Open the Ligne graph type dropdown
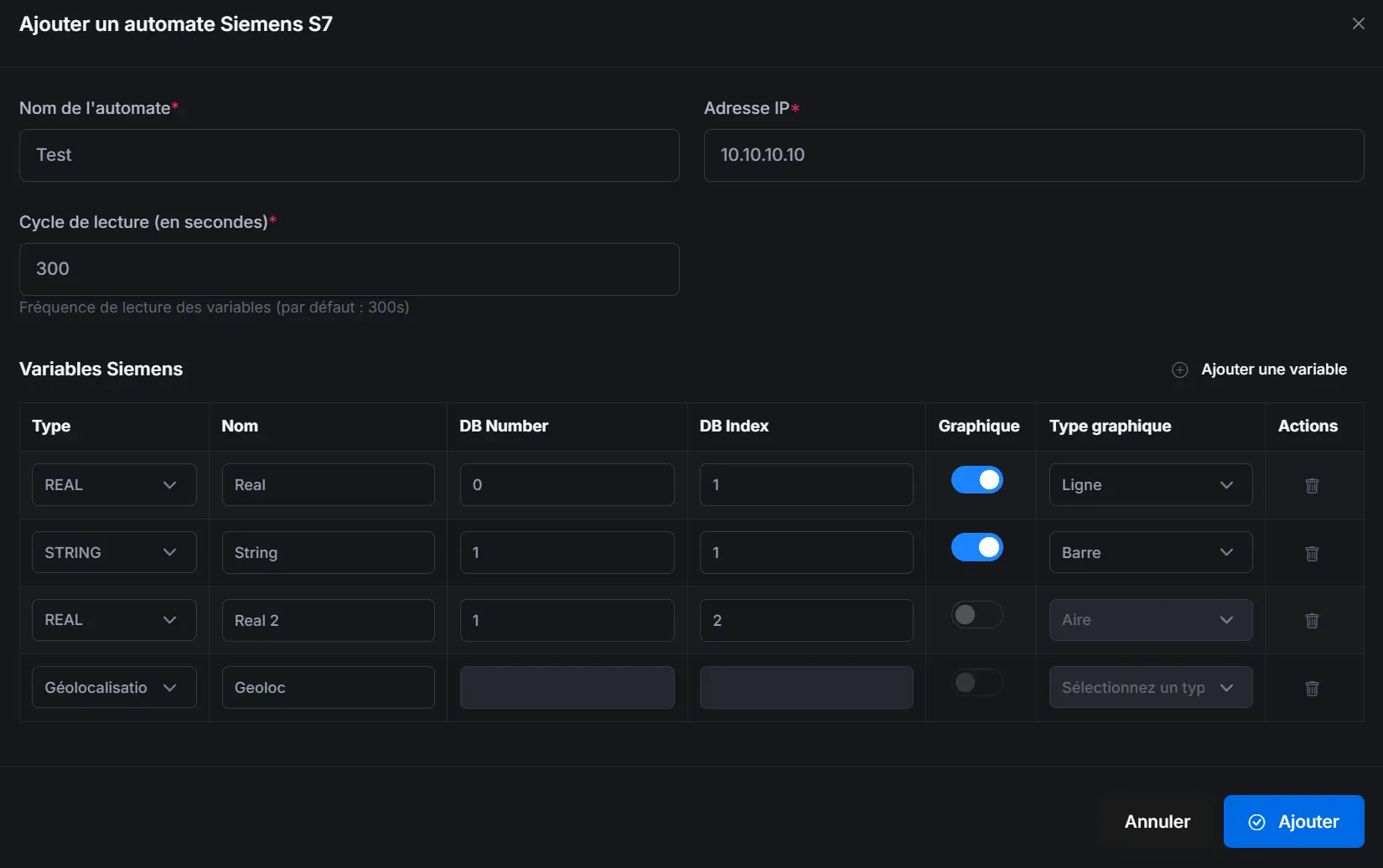This screenshot has height=868, width=1383. click(1150, 484)
